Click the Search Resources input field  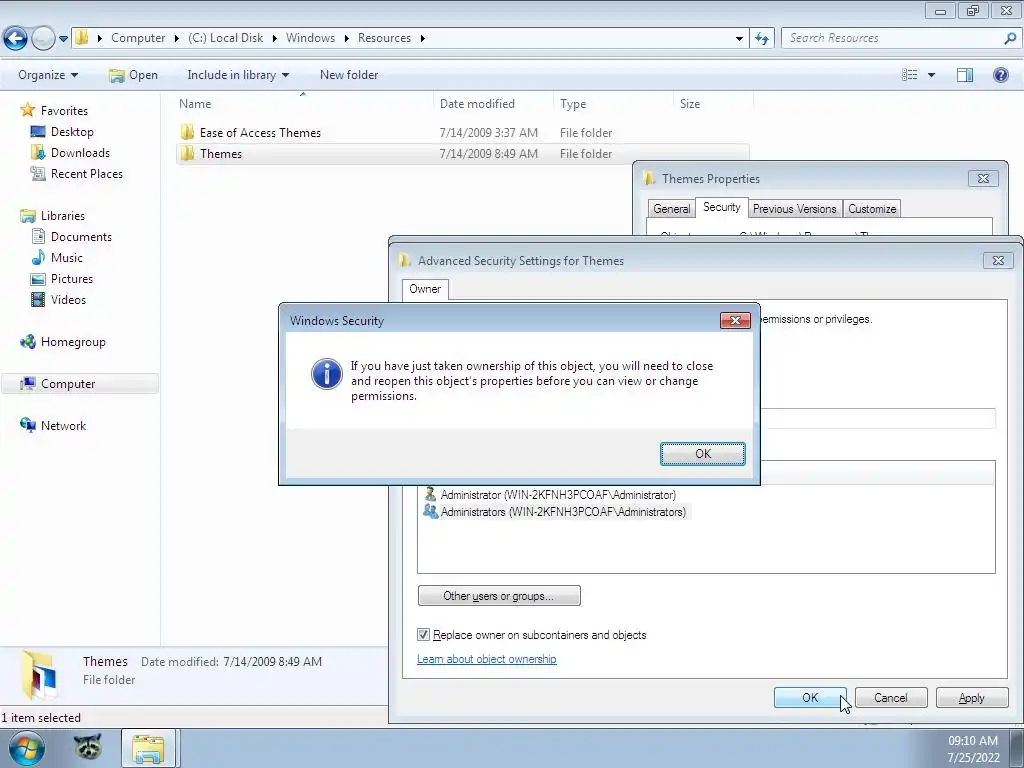(x=893, y=38)
